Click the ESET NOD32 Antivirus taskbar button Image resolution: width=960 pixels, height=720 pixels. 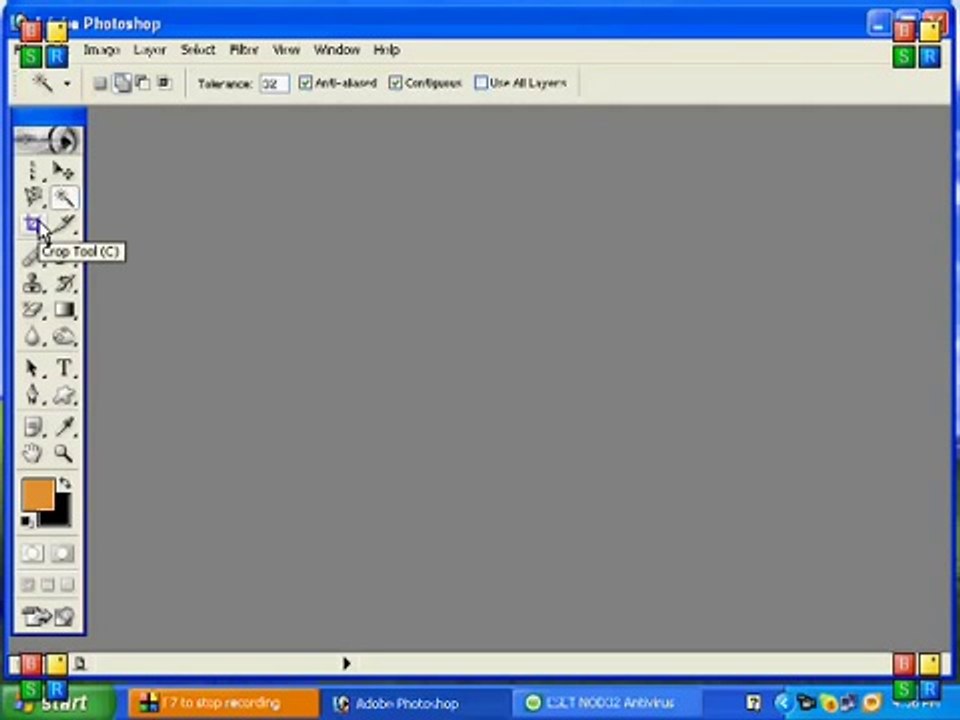[606, 703]
